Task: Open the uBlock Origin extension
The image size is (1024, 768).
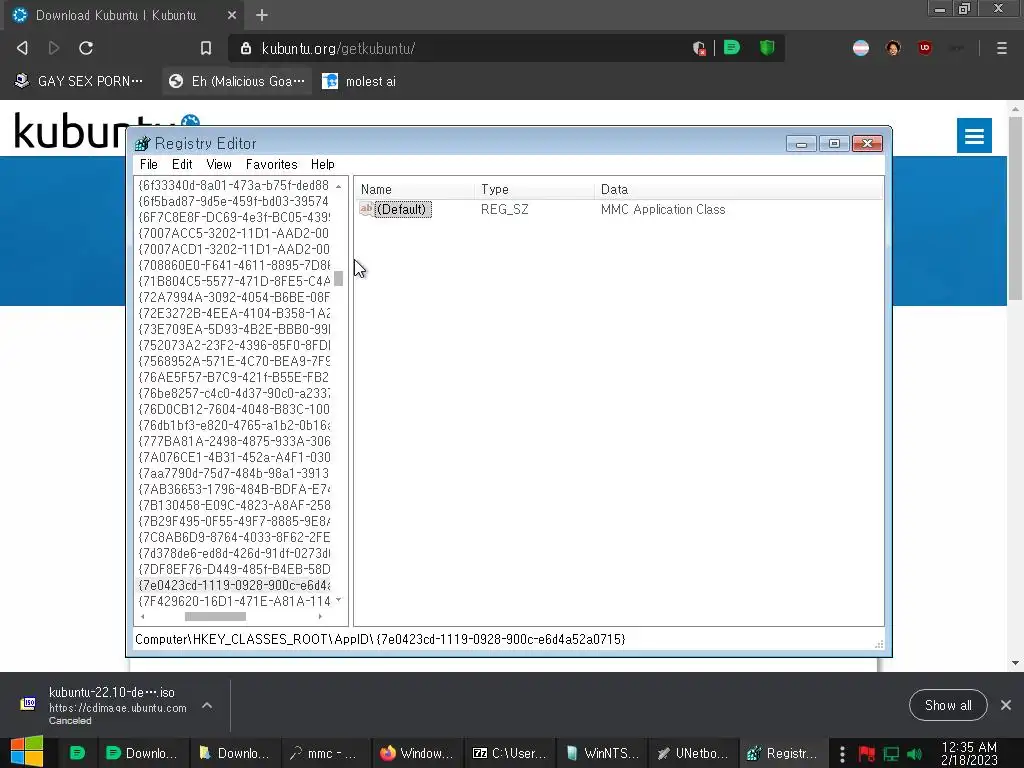Action: pyautogui.click(x=924, y=48)
